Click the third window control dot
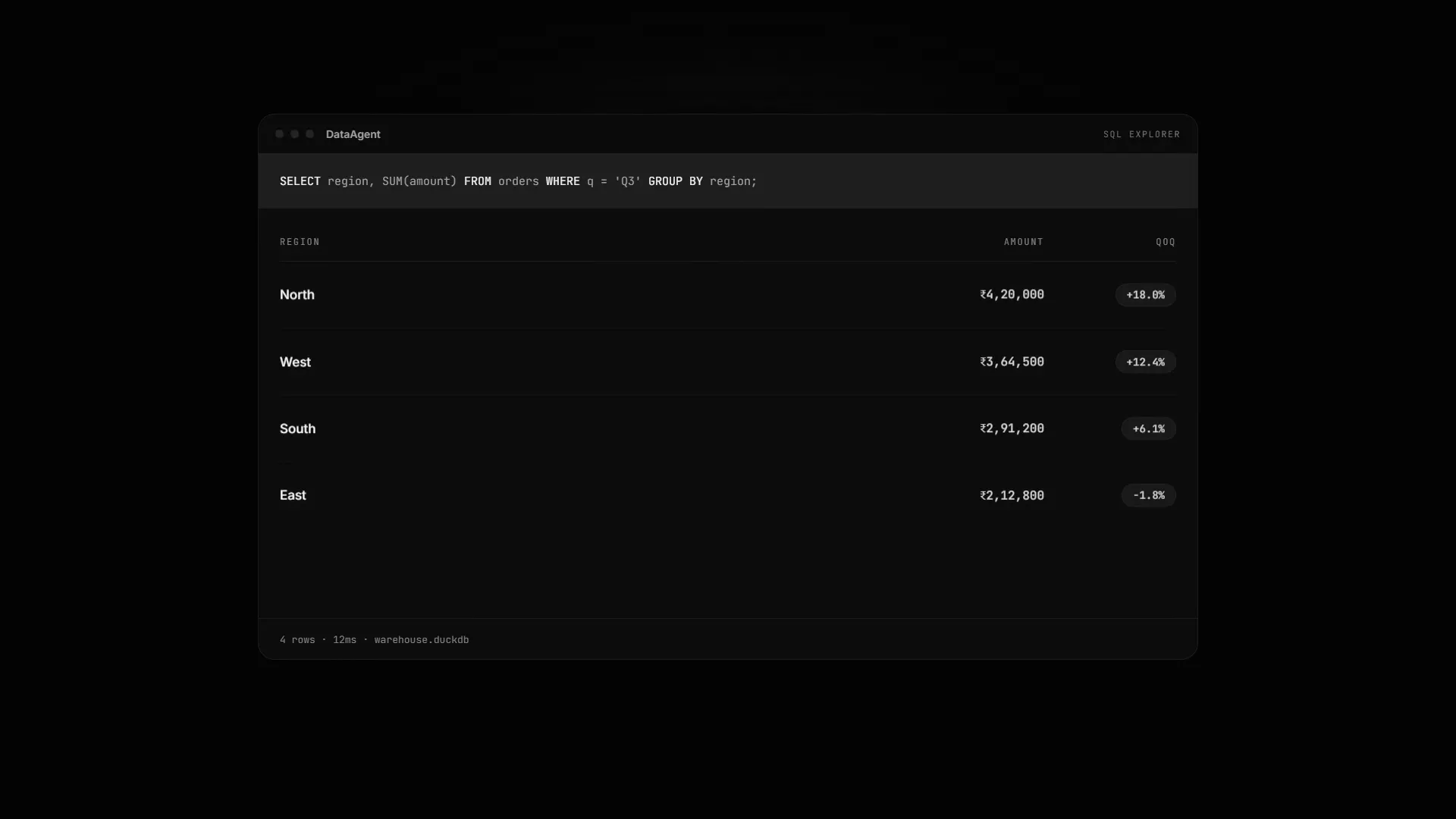 309,134
